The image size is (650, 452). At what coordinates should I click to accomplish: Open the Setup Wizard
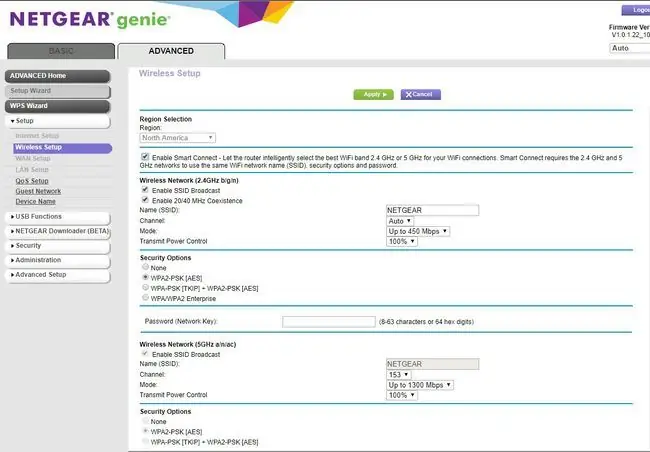58,91
